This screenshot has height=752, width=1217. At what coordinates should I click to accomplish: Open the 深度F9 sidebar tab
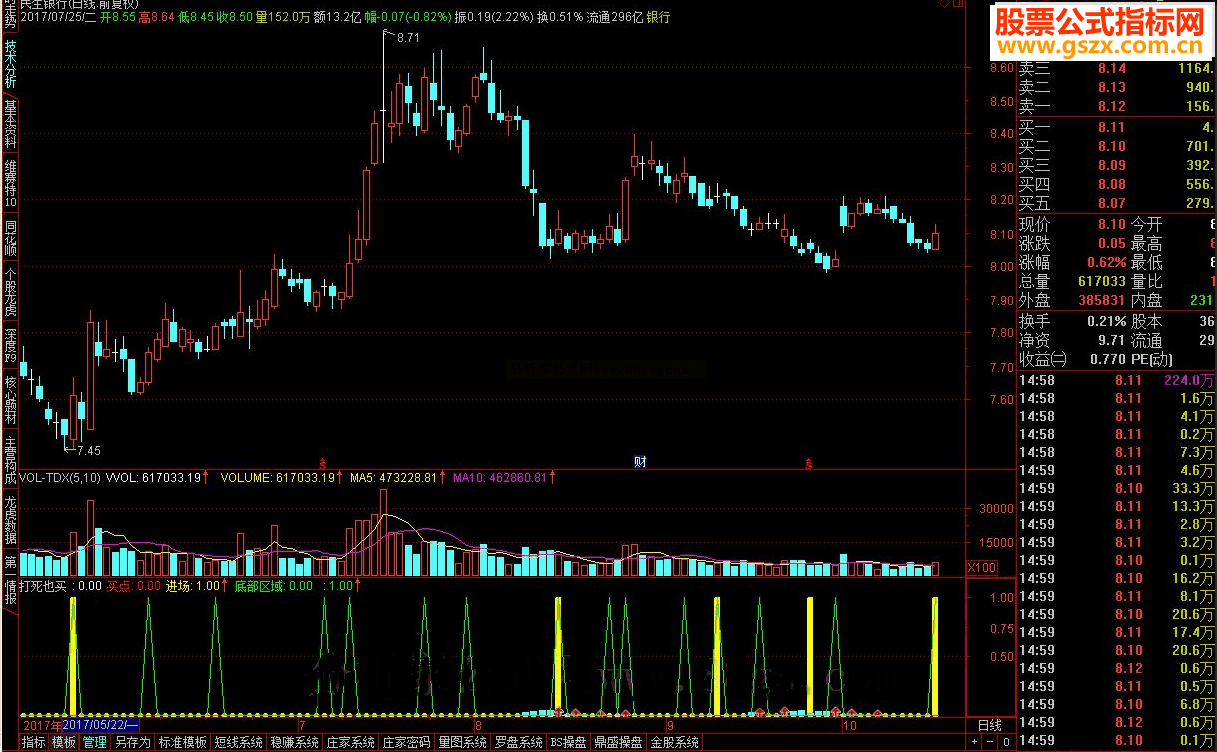10,345
